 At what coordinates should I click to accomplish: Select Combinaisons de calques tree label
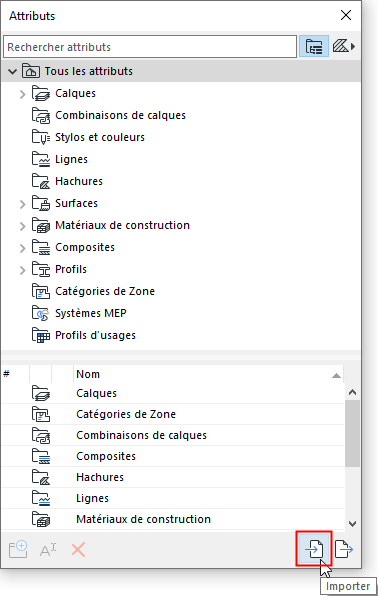pyautogui.click(x=120, y=115)
